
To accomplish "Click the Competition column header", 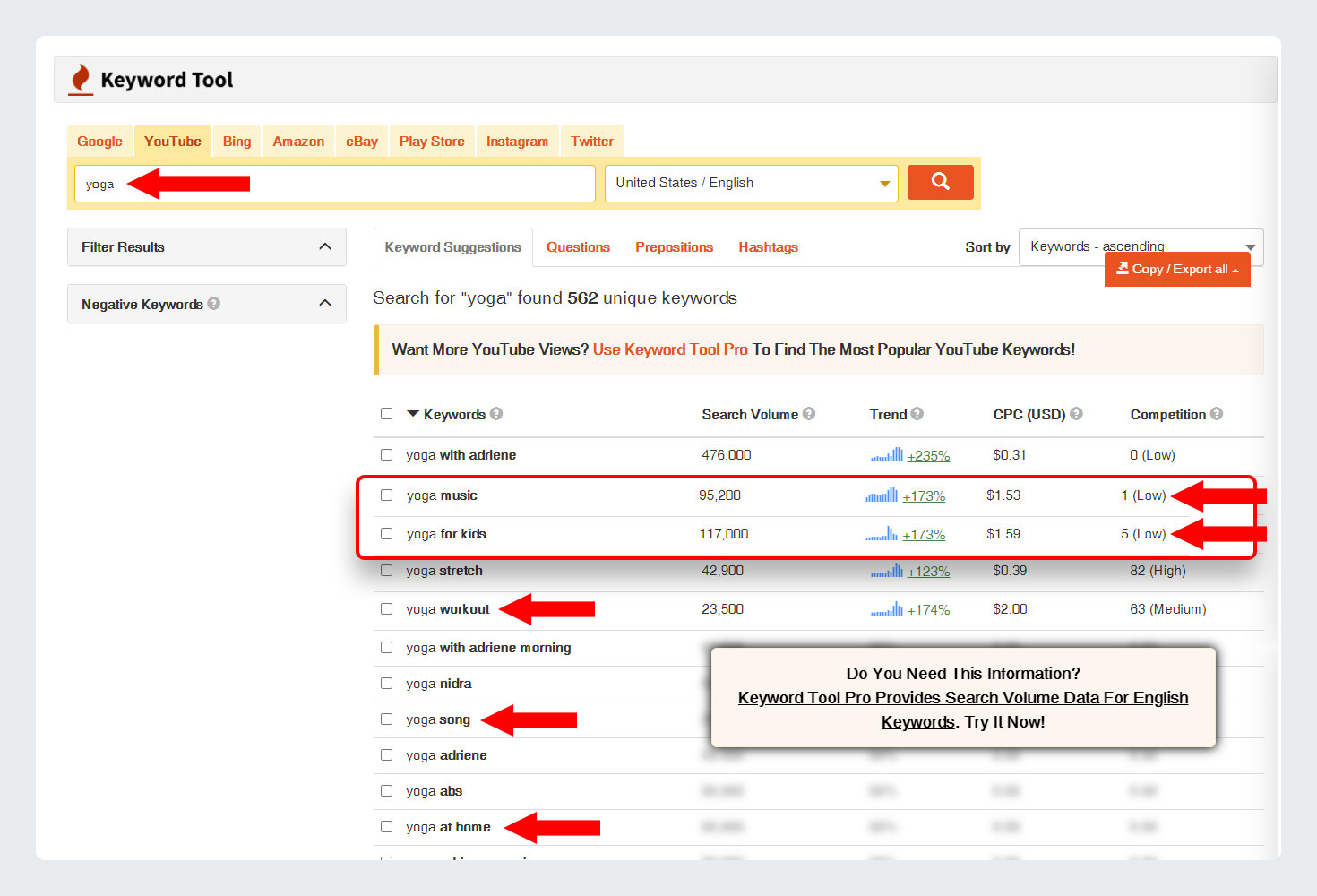I will (1168, 414).
